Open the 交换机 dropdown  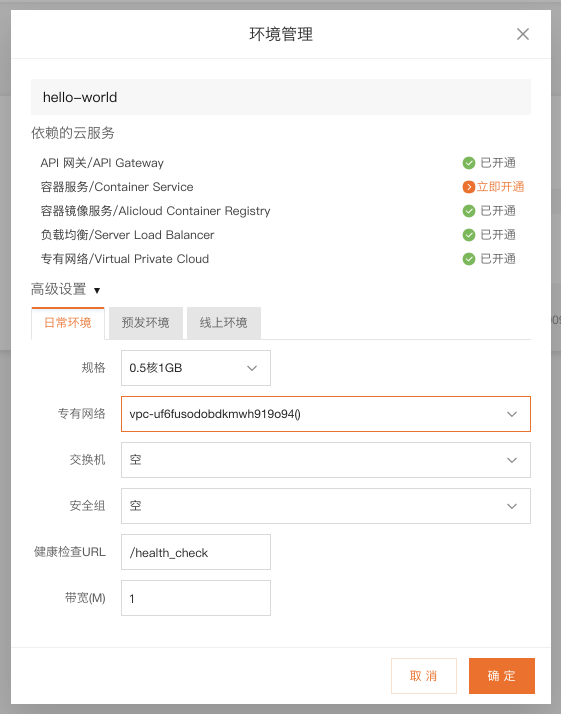(x=326, y=460)
